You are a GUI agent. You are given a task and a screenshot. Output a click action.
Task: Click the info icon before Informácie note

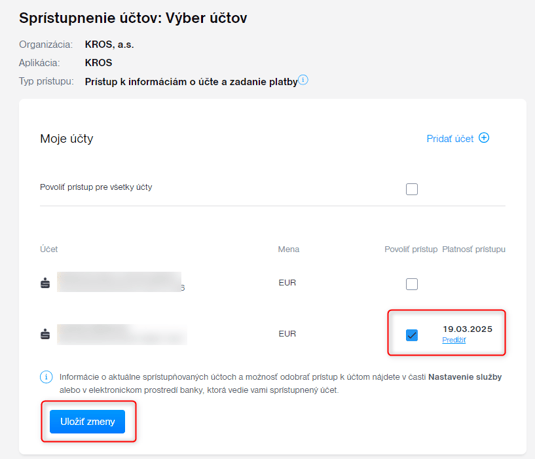[46, 377]
